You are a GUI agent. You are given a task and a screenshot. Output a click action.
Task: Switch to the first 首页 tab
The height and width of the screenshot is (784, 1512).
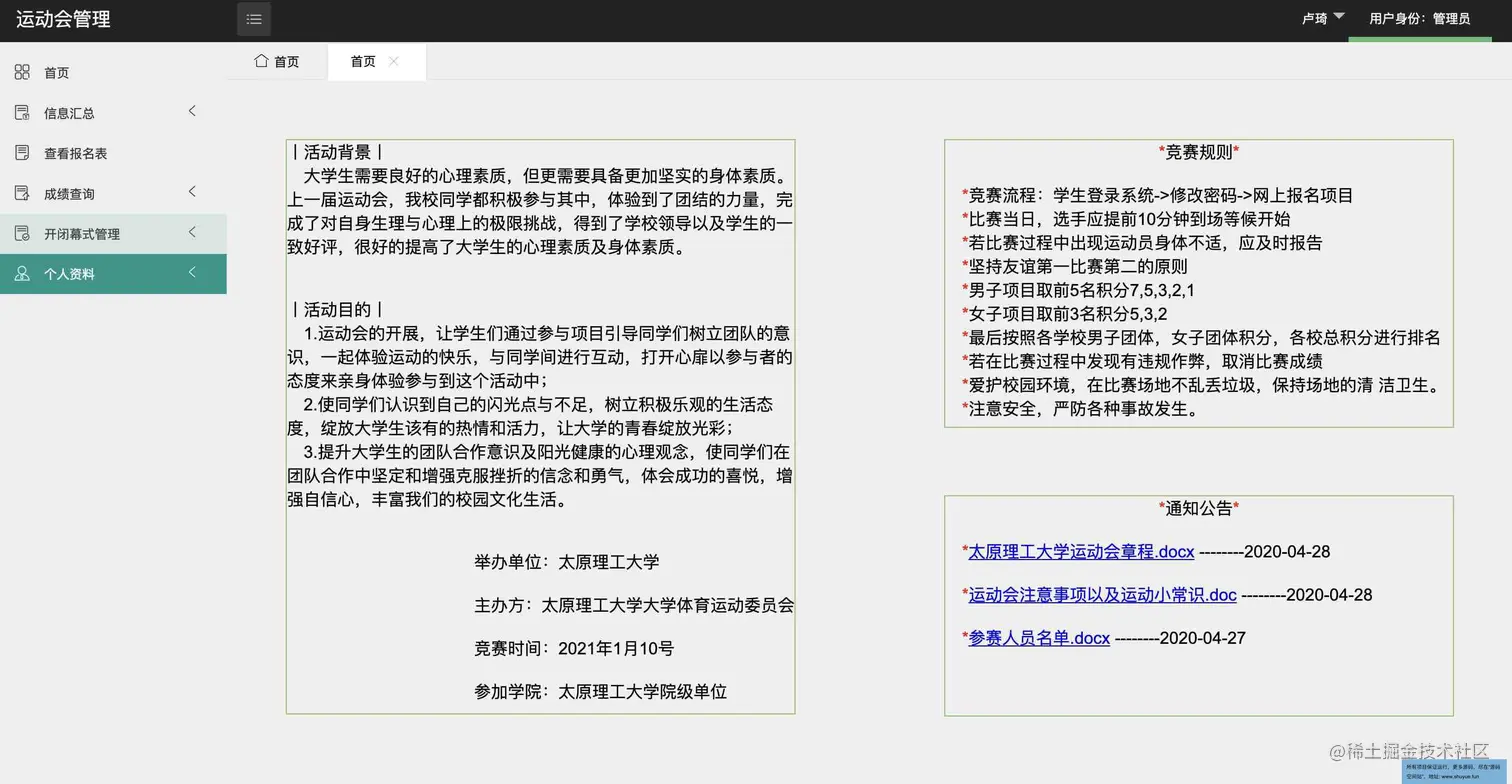click(x=277, y=61)
